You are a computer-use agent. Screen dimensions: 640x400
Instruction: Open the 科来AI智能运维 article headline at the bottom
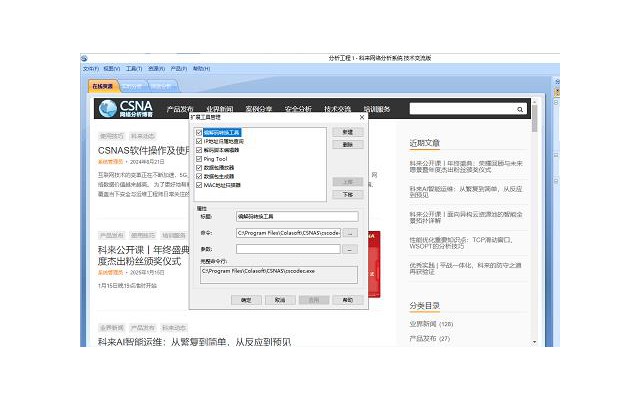194,342
